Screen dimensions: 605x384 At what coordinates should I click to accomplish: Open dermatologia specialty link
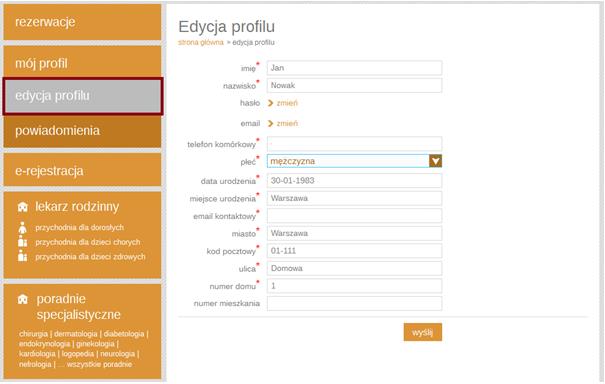pyautogui.click(x=76, y=334)
